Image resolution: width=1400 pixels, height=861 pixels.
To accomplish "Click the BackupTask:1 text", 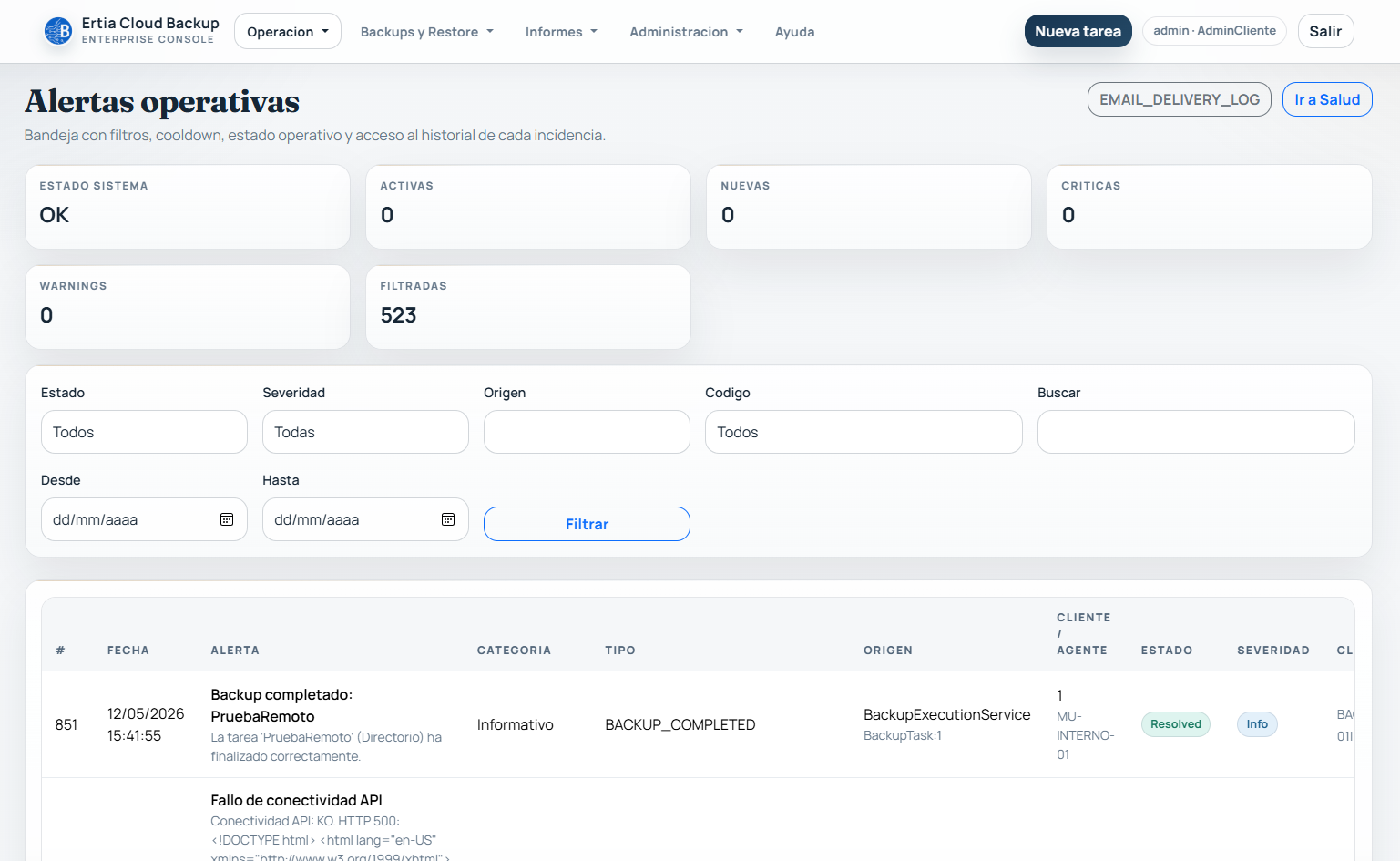I will [x=903, y=735].
